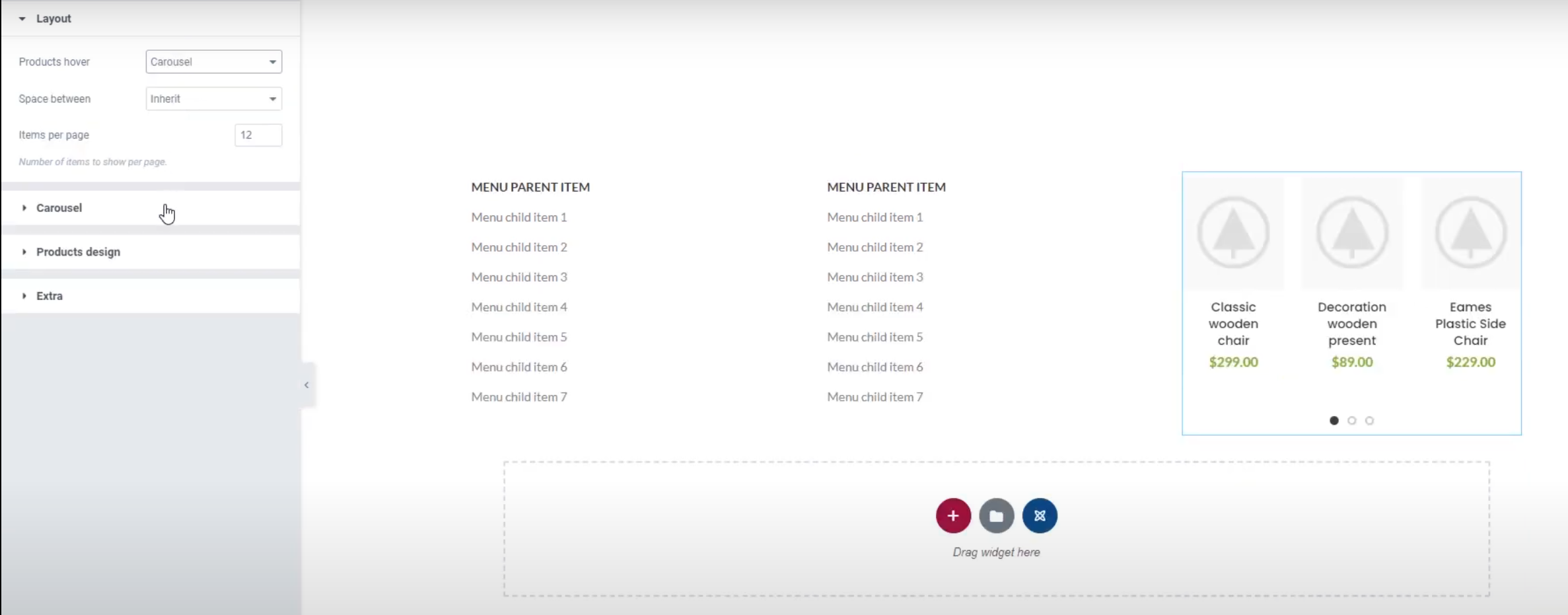
Task: Click the Eames Plastic Side Chair title
Action: 1470,324
